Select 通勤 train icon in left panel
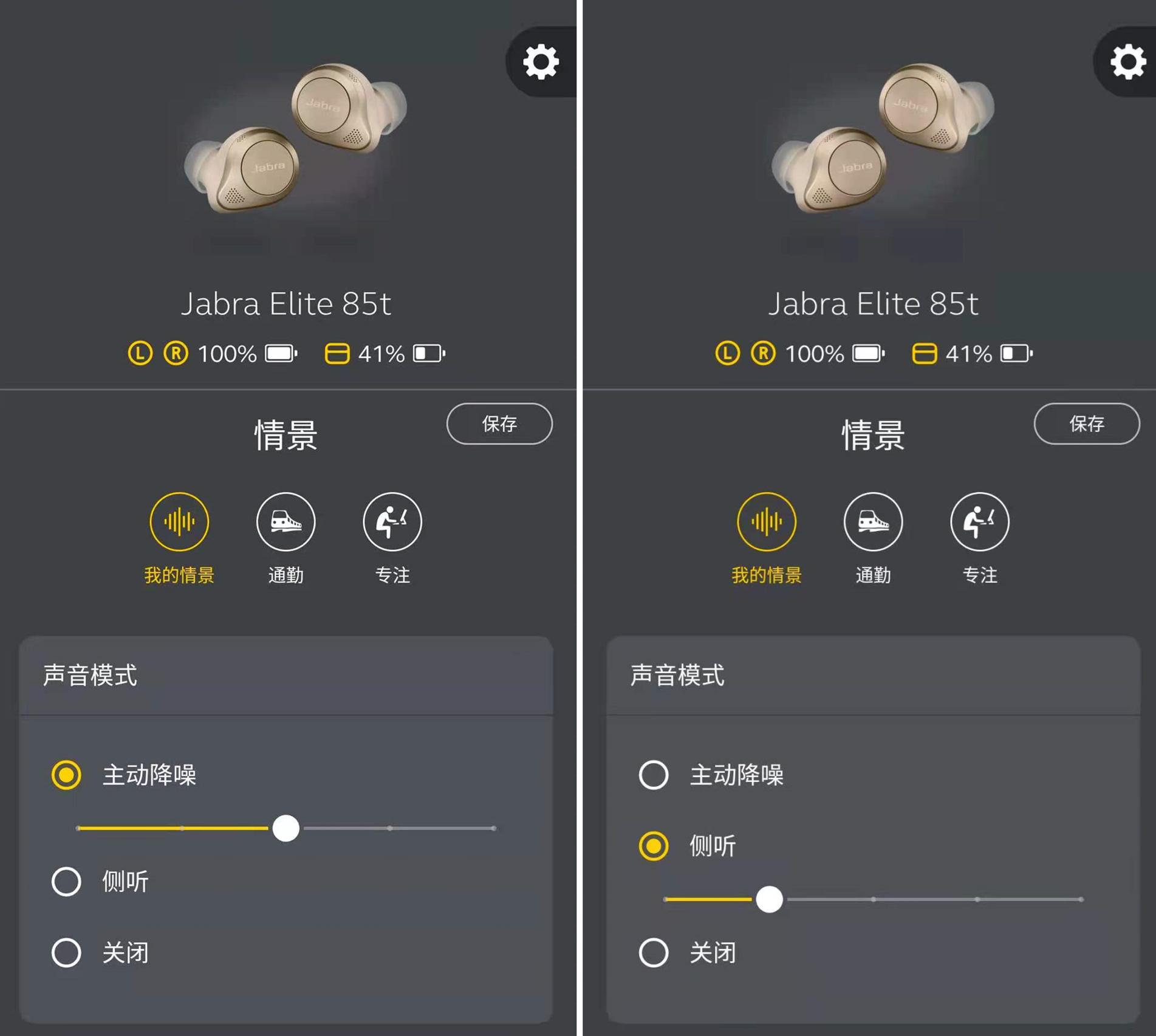The image size is (1156, 1036). [x=286, y=521]
